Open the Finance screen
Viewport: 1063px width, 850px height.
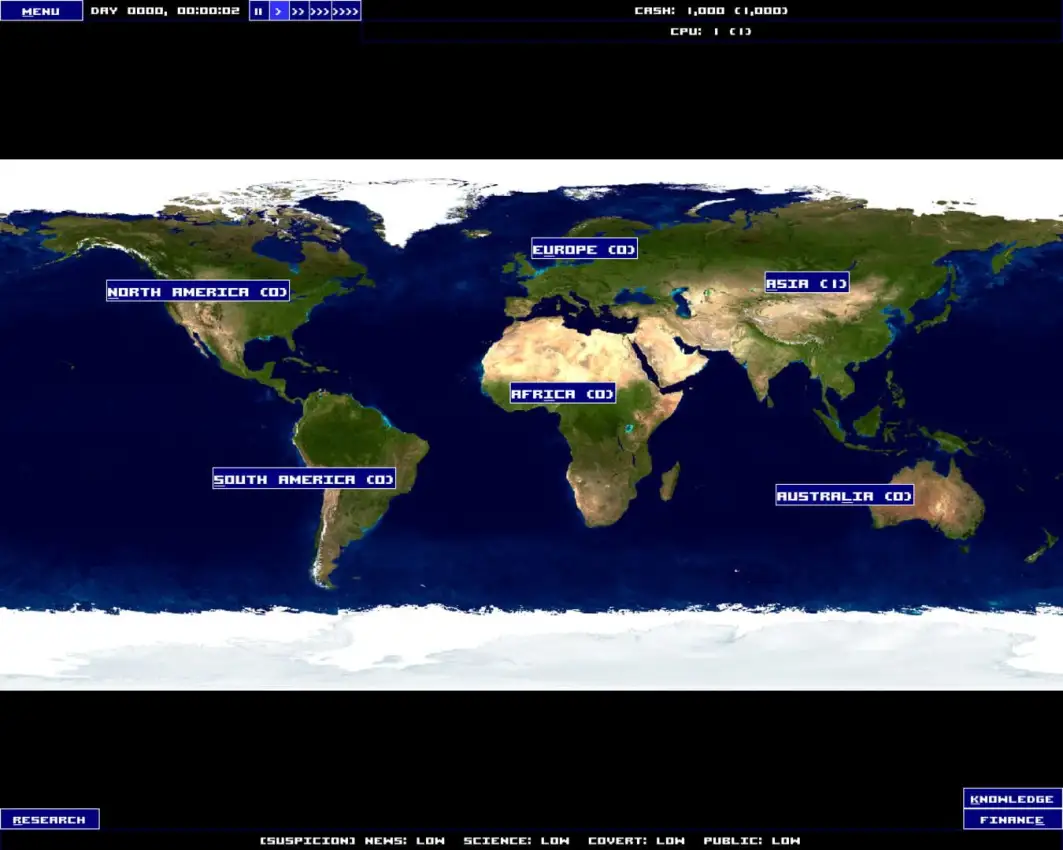1012,820
